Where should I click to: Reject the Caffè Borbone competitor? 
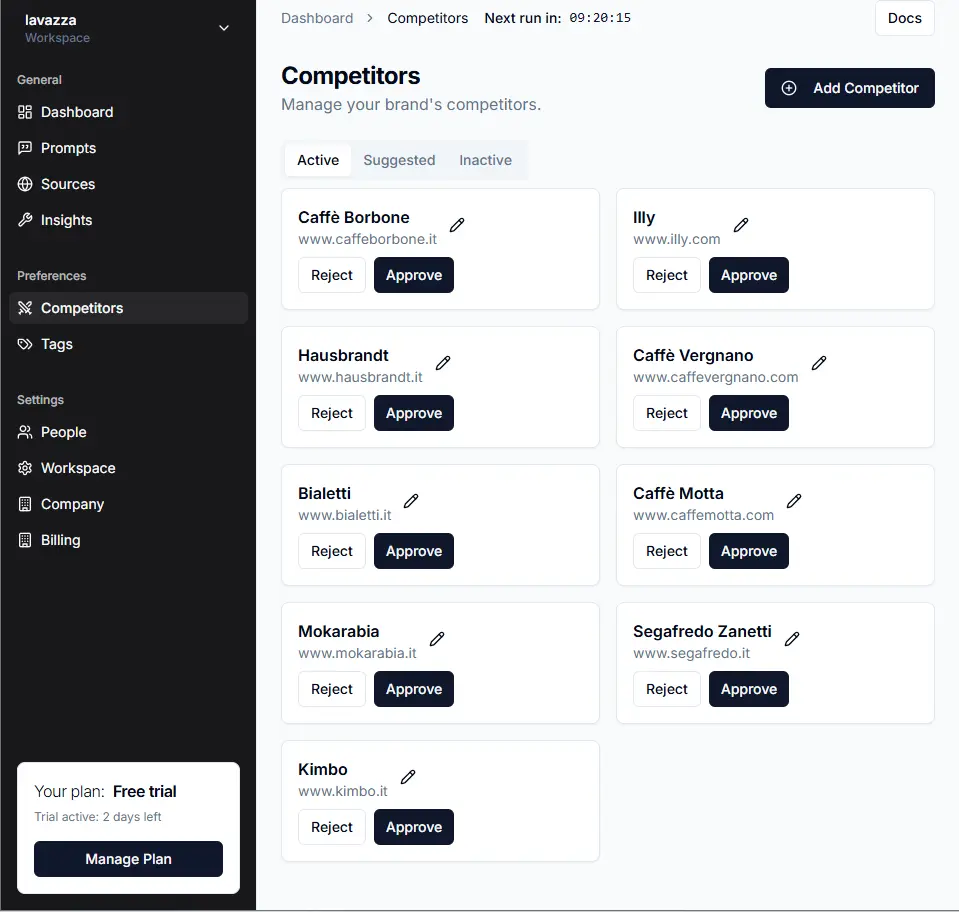click(331, 275)
